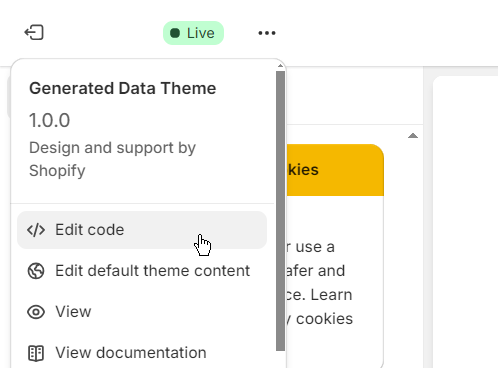Click the Design and support by Shopify text
Viewport: 498px width, 368px height.
click(x=112, y=159)
